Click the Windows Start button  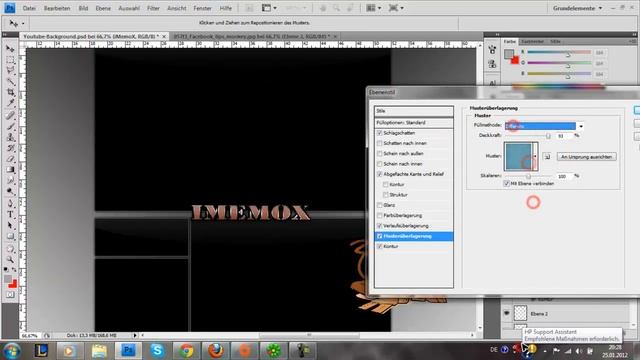12,351
